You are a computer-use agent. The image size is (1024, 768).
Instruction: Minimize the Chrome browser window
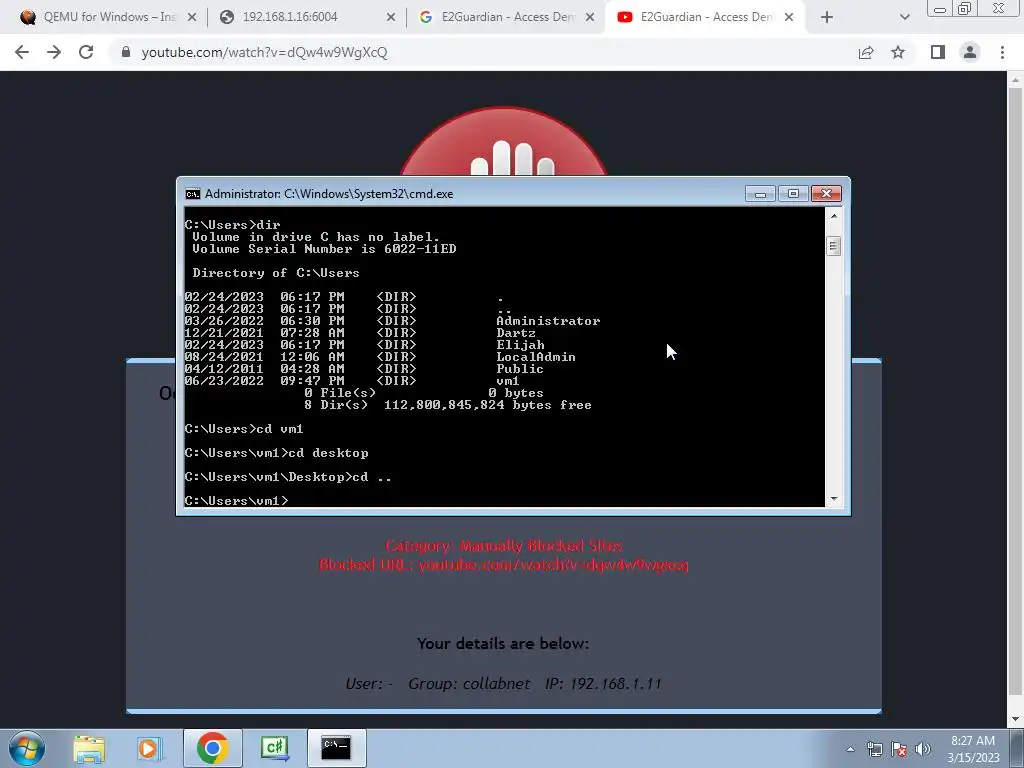(x=940, y=9)
